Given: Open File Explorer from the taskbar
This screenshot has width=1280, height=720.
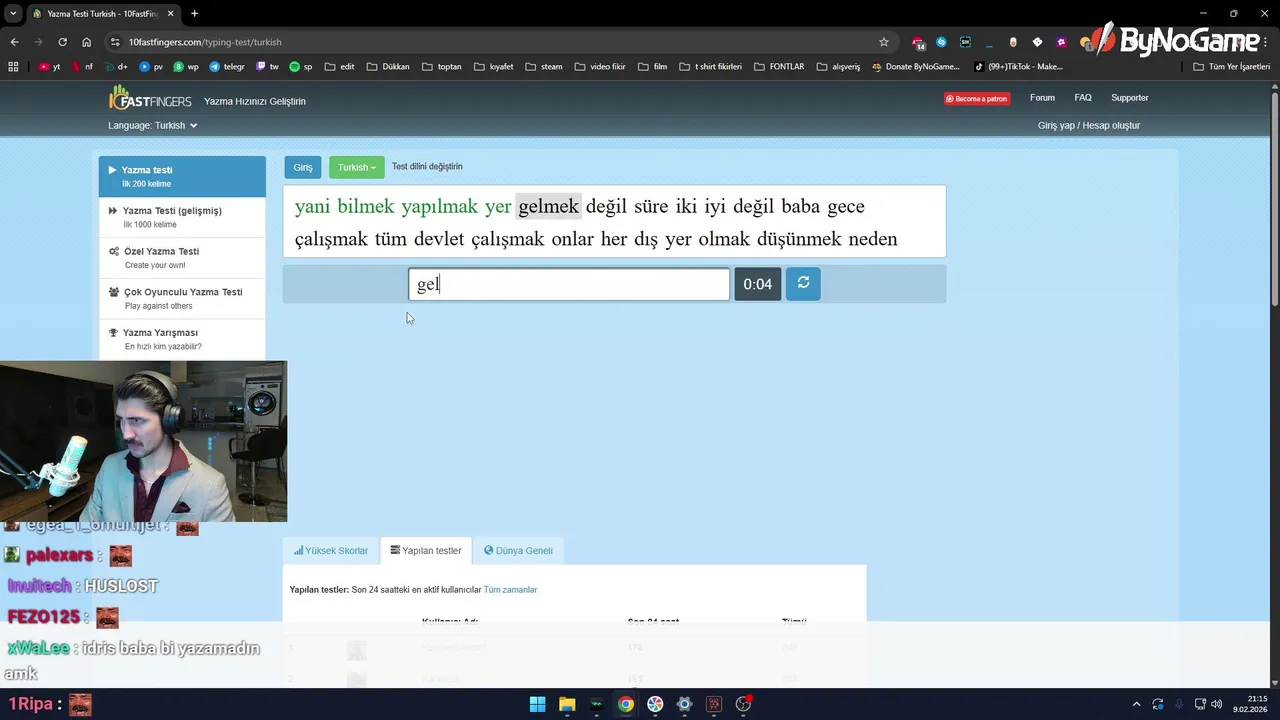Looking at the screenshot, I should click(567, 704).
